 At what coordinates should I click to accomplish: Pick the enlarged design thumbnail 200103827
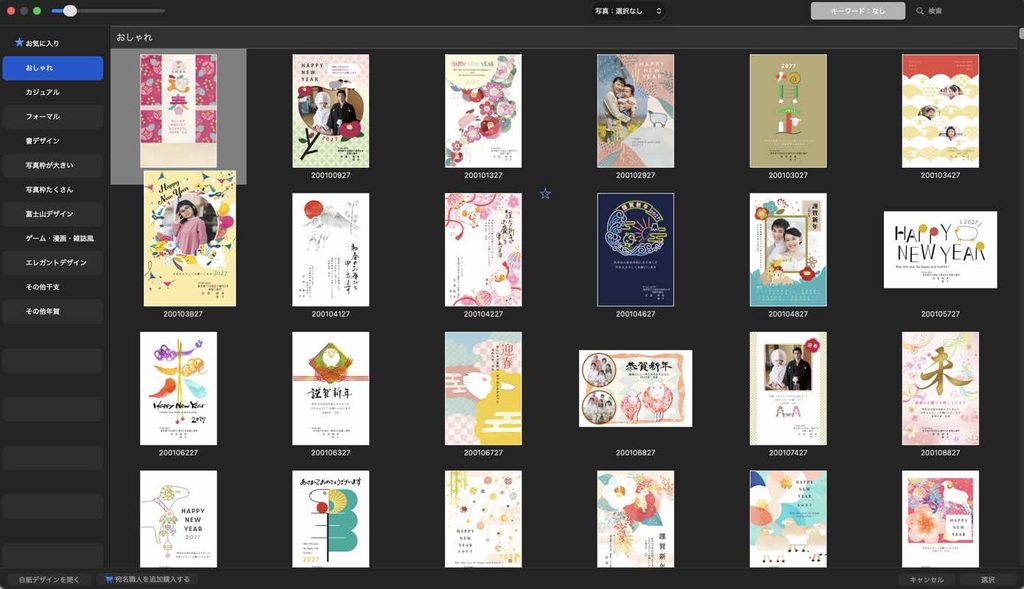(x=190, y=239)
